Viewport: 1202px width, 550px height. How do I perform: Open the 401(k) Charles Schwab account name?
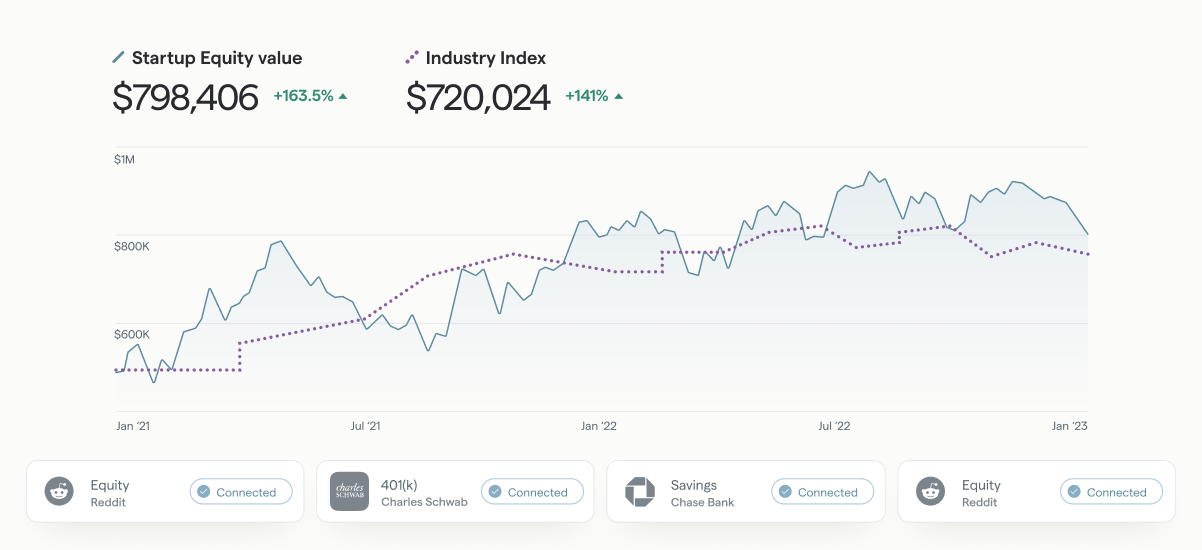[424, 492]
